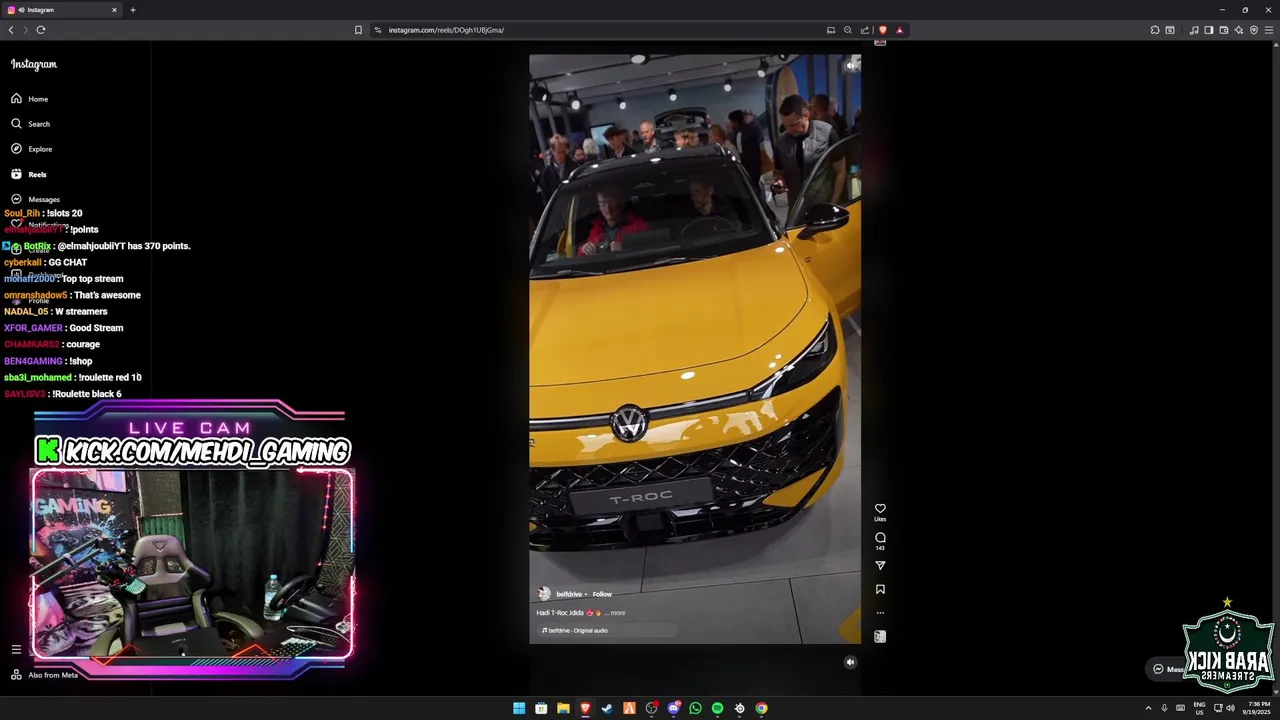Click the Instagram logo
Screen dimensions: 1280x720
pos(34,65)
